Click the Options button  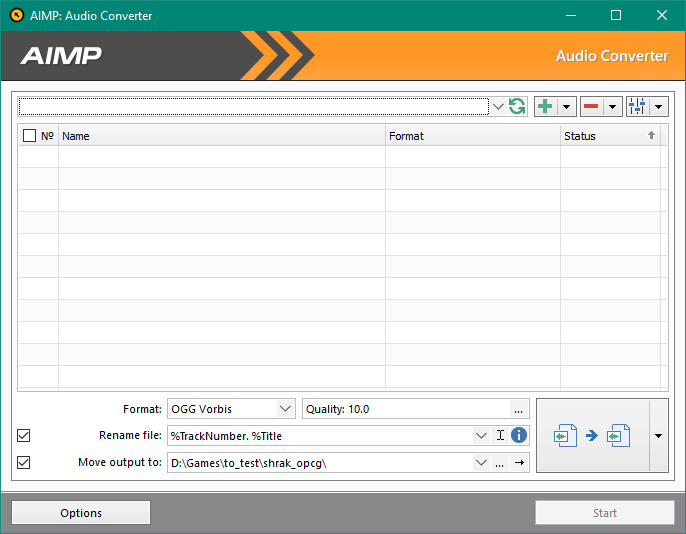[x=81, y=513]
